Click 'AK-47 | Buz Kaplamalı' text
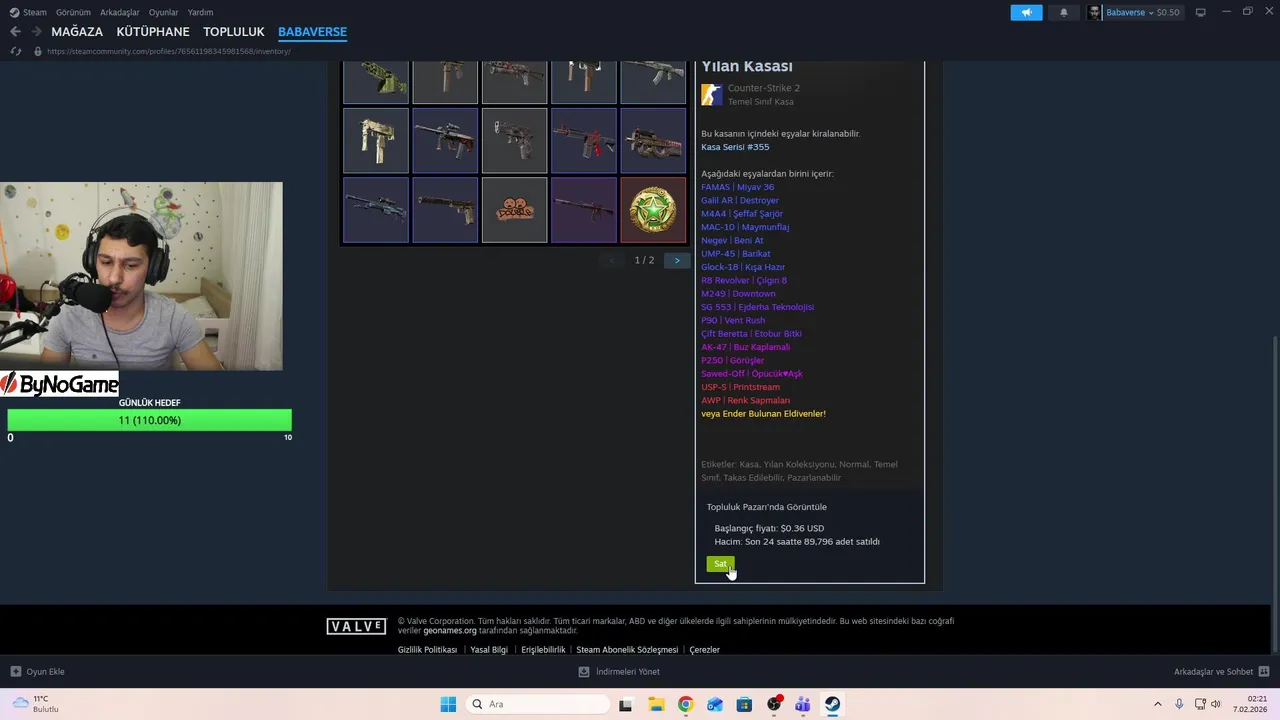The image size is (1280, 720). pos(745,347)
